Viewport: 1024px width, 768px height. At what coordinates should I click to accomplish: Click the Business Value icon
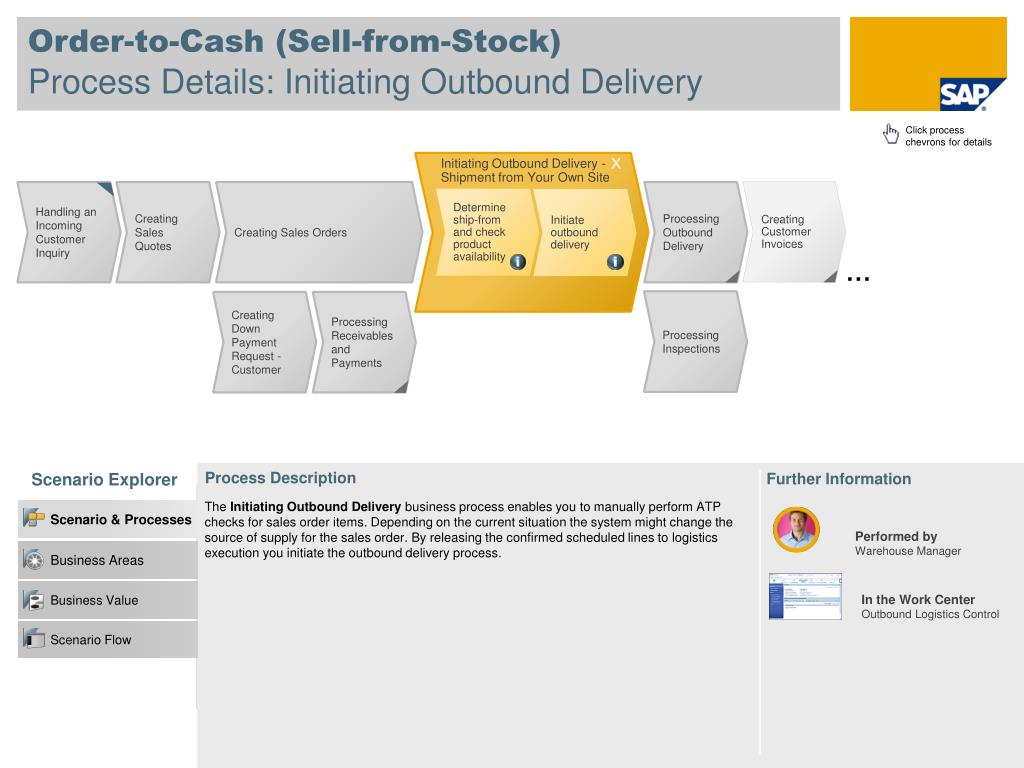click(x=33, y=600)
